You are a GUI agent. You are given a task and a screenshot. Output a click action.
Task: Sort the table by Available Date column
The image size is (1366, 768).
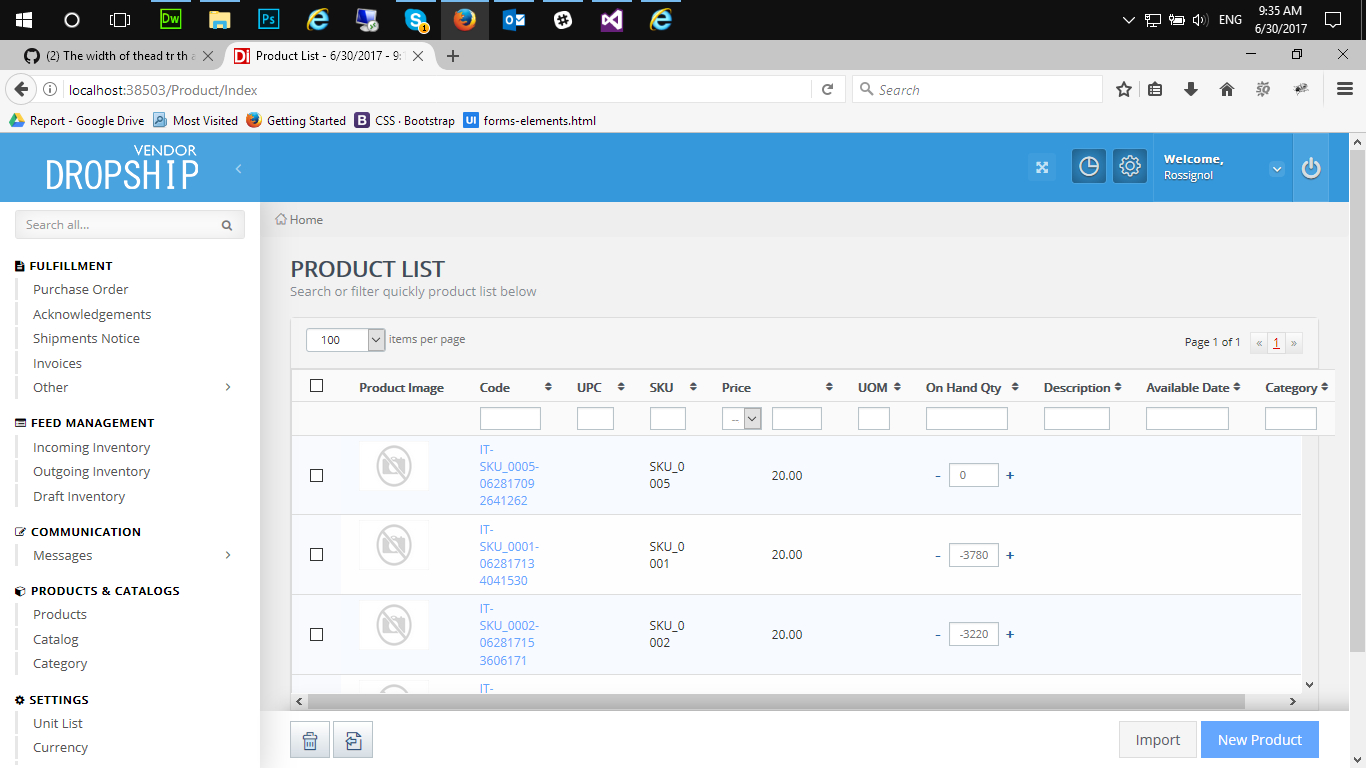[x=1237, y=387]
